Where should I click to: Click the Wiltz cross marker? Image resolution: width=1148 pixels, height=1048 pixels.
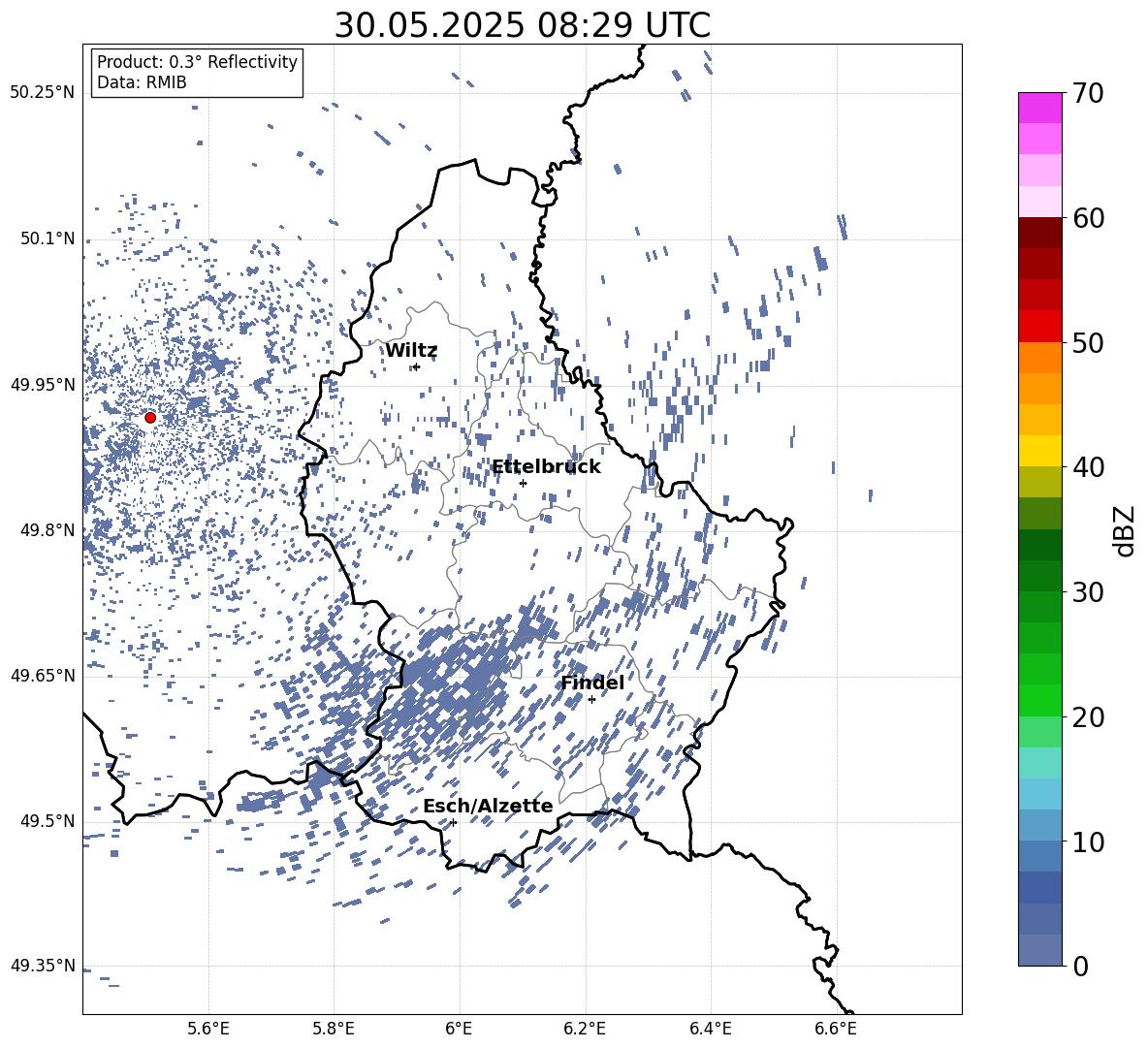417,366
